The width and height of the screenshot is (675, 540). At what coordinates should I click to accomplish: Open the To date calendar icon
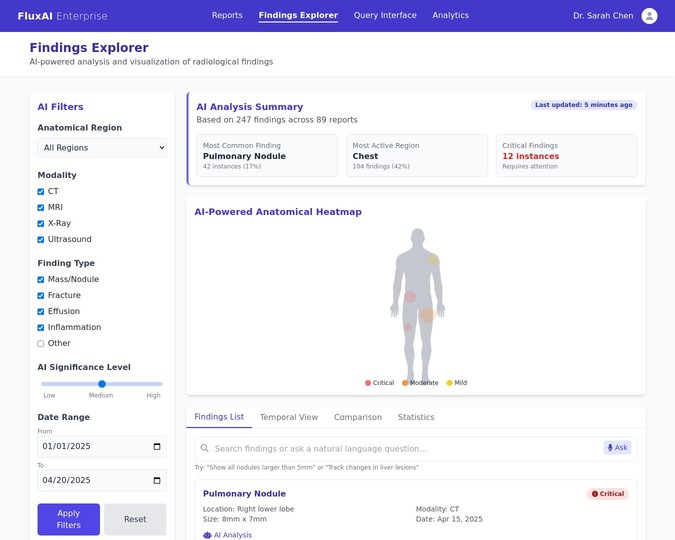click(157, 480)
